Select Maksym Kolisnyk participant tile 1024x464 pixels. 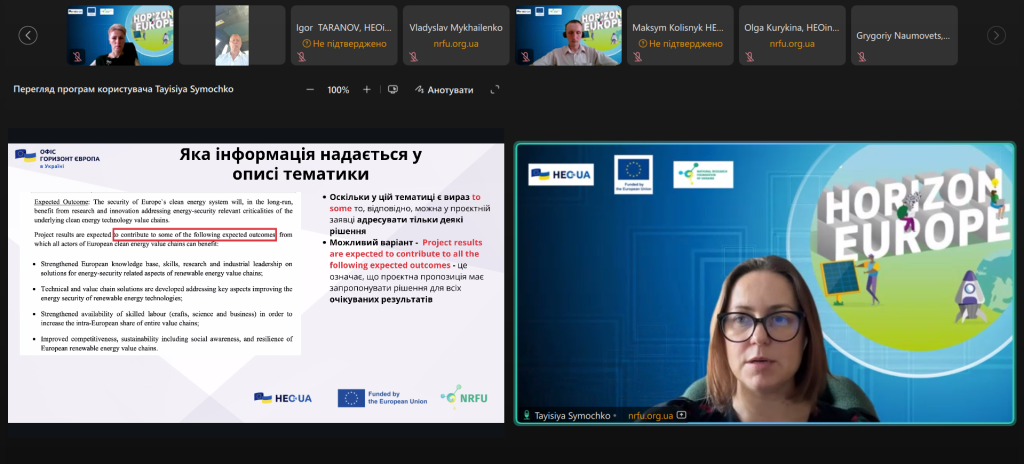point(680,35)
